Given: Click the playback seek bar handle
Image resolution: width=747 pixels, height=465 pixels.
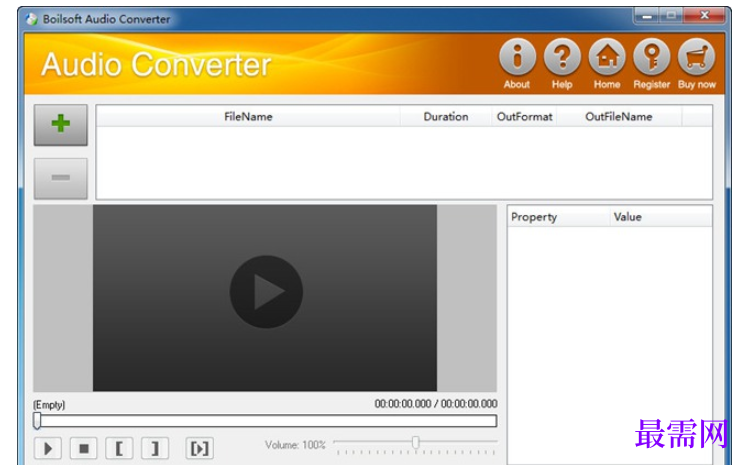Looking at the screenshot, I should [37, 421].
